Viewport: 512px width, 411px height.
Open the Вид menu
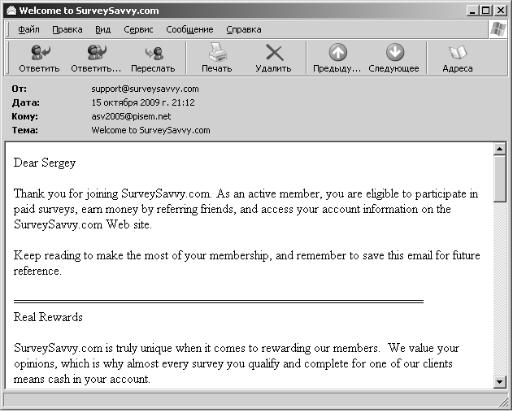pyautogui.click(x=103, y=30)
